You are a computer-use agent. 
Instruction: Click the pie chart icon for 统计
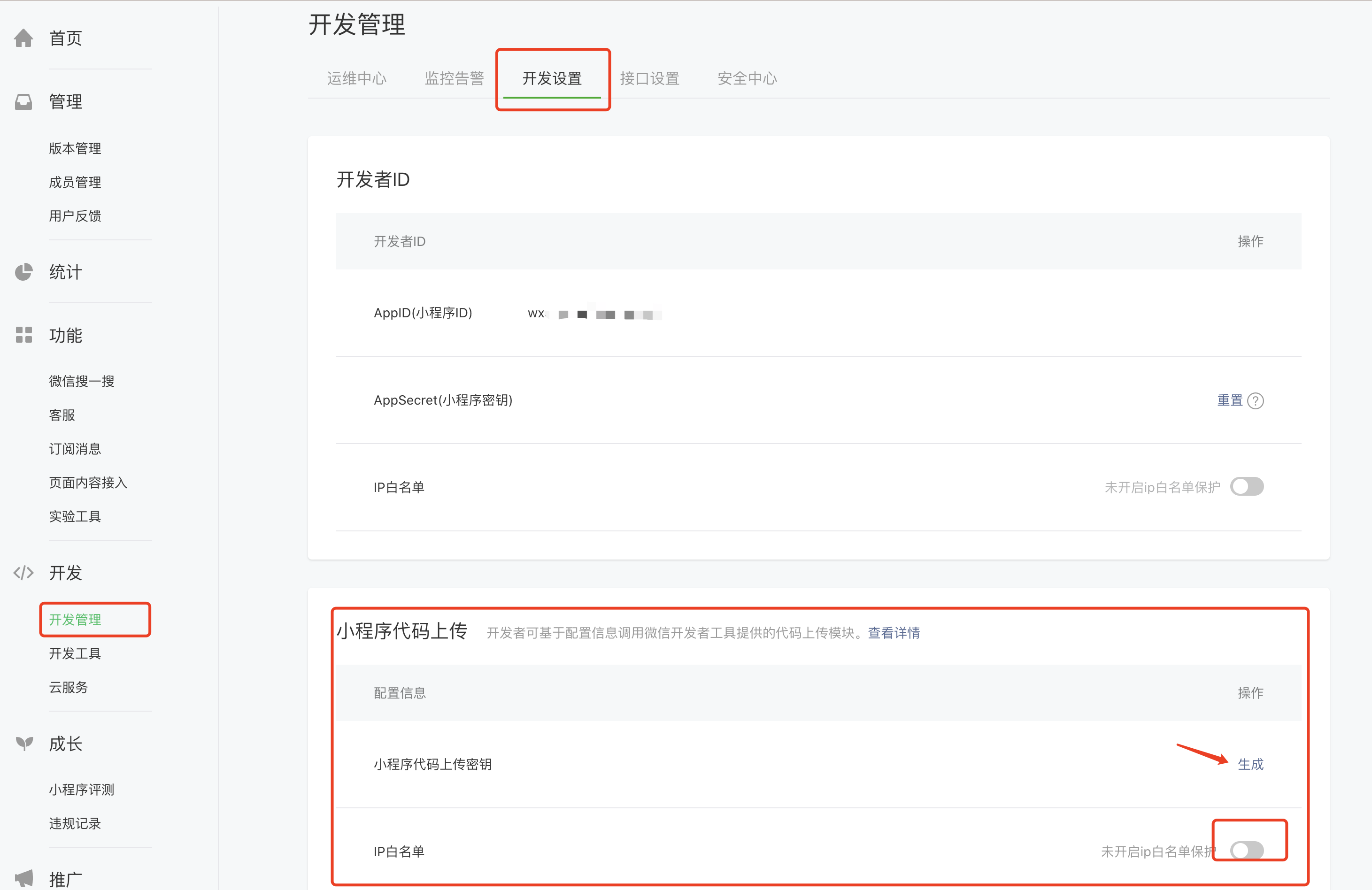(23, 272)
